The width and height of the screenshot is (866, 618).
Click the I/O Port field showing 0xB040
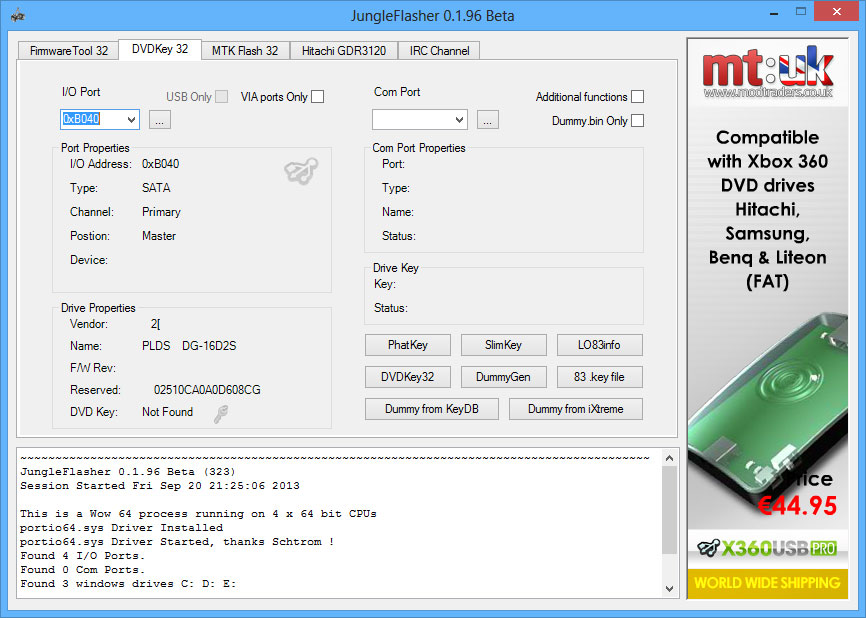pyautogui.click(x=99, y=119)
